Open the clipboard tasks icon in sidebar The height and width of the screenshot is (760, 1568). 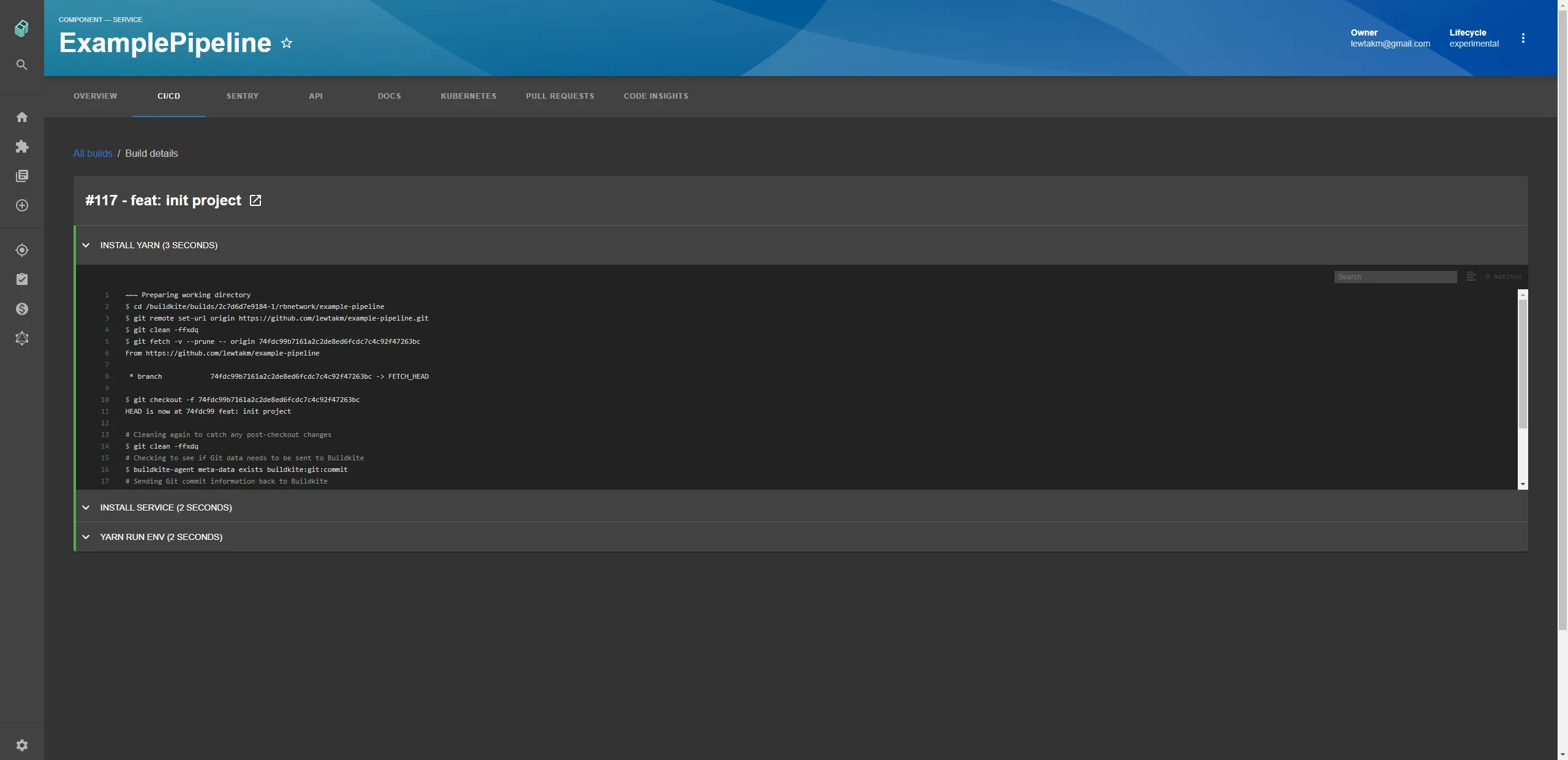(22, 279)
